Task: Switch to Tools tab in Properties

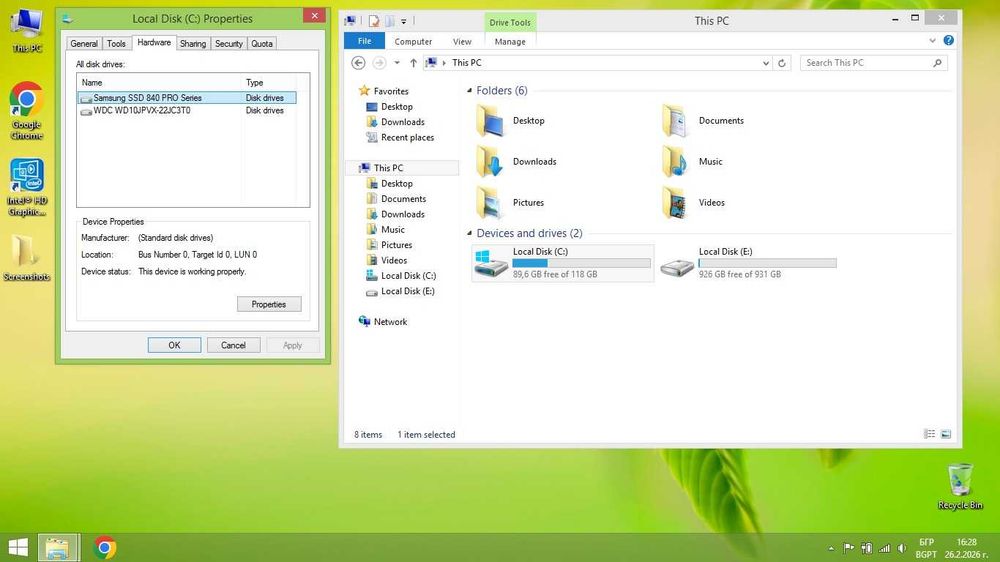Action: click(116, 43)
